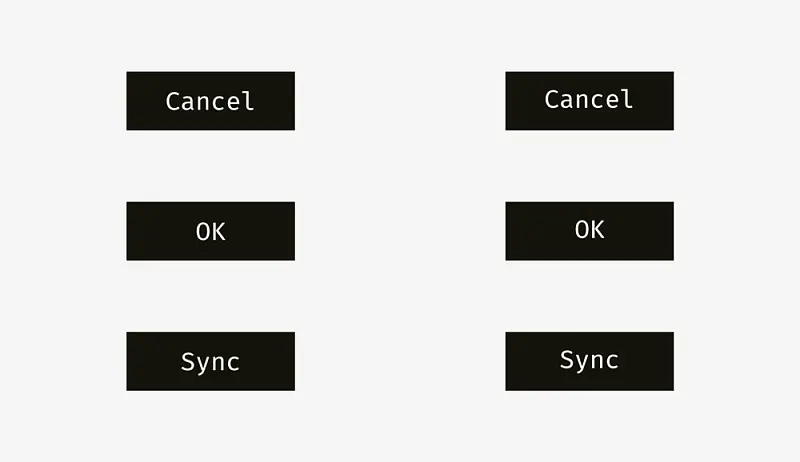Start syncing with the left-hand Sync button
This screenshot has height=462, width=800.
point(210,362)
